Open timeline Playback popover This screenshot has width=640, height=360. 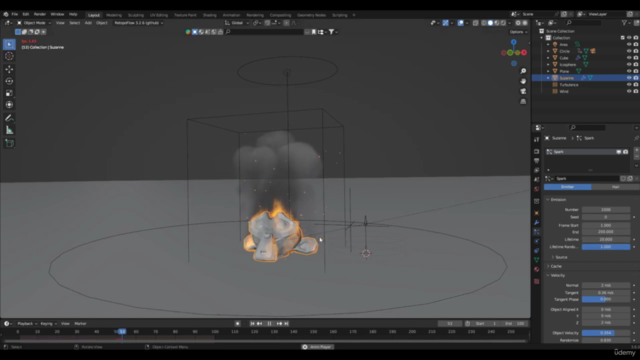[27, 324]
